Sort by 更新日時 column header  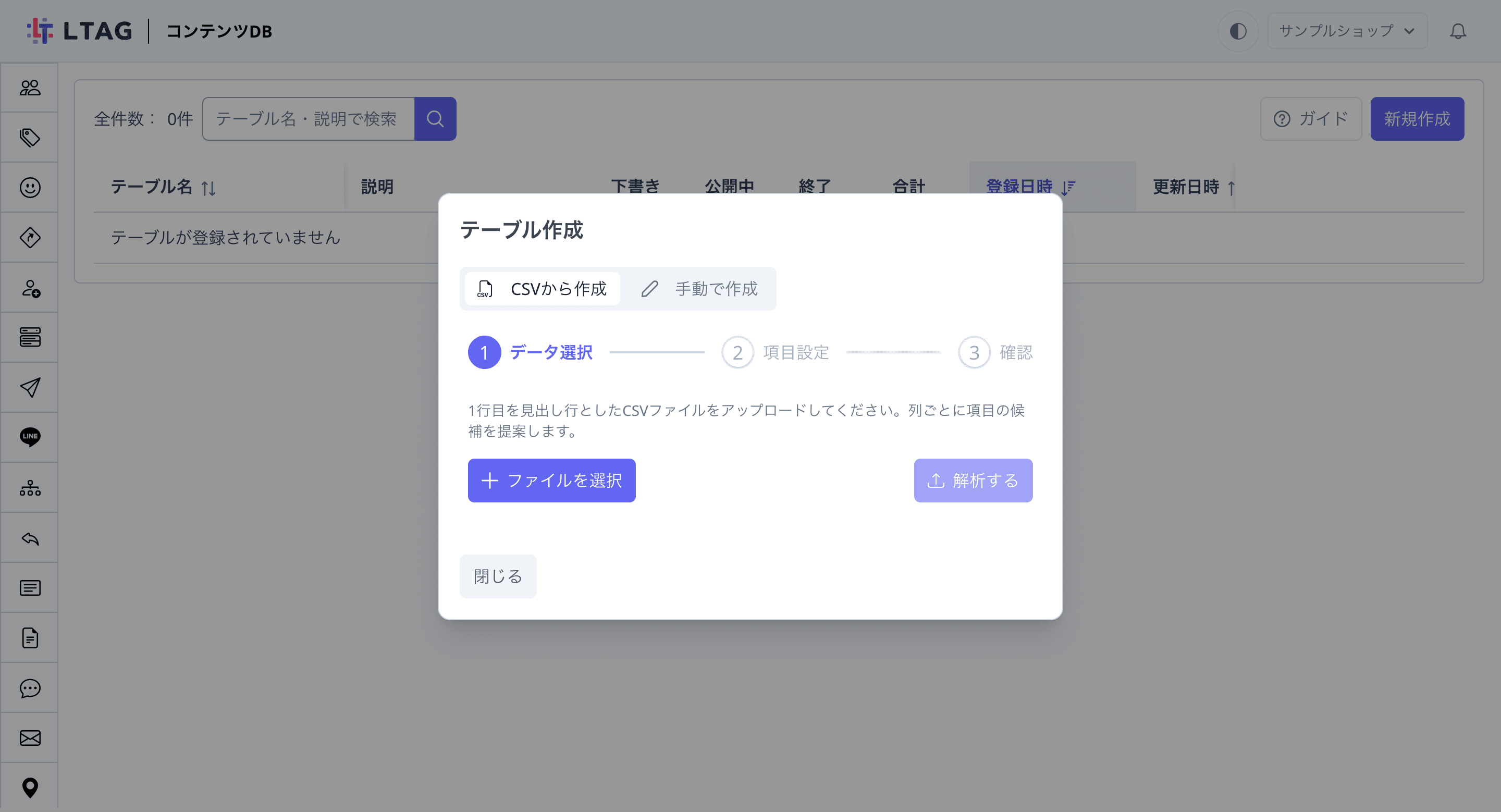click(1194, 187)
